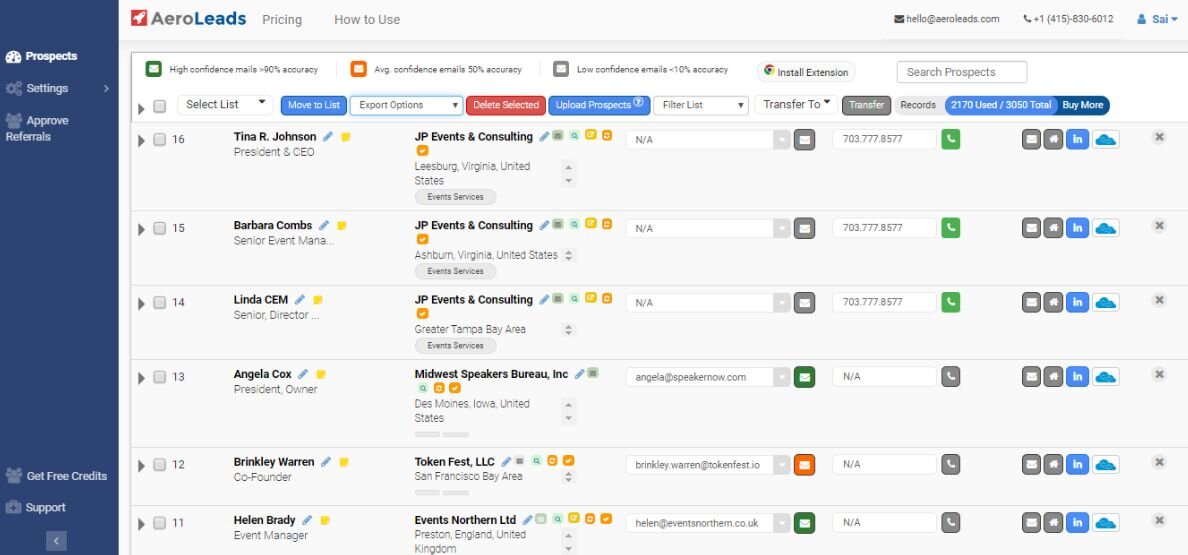The height and width of the screenshot is (555, 1188).
Task: Open the Export Options dropdown
Action: 406,105
